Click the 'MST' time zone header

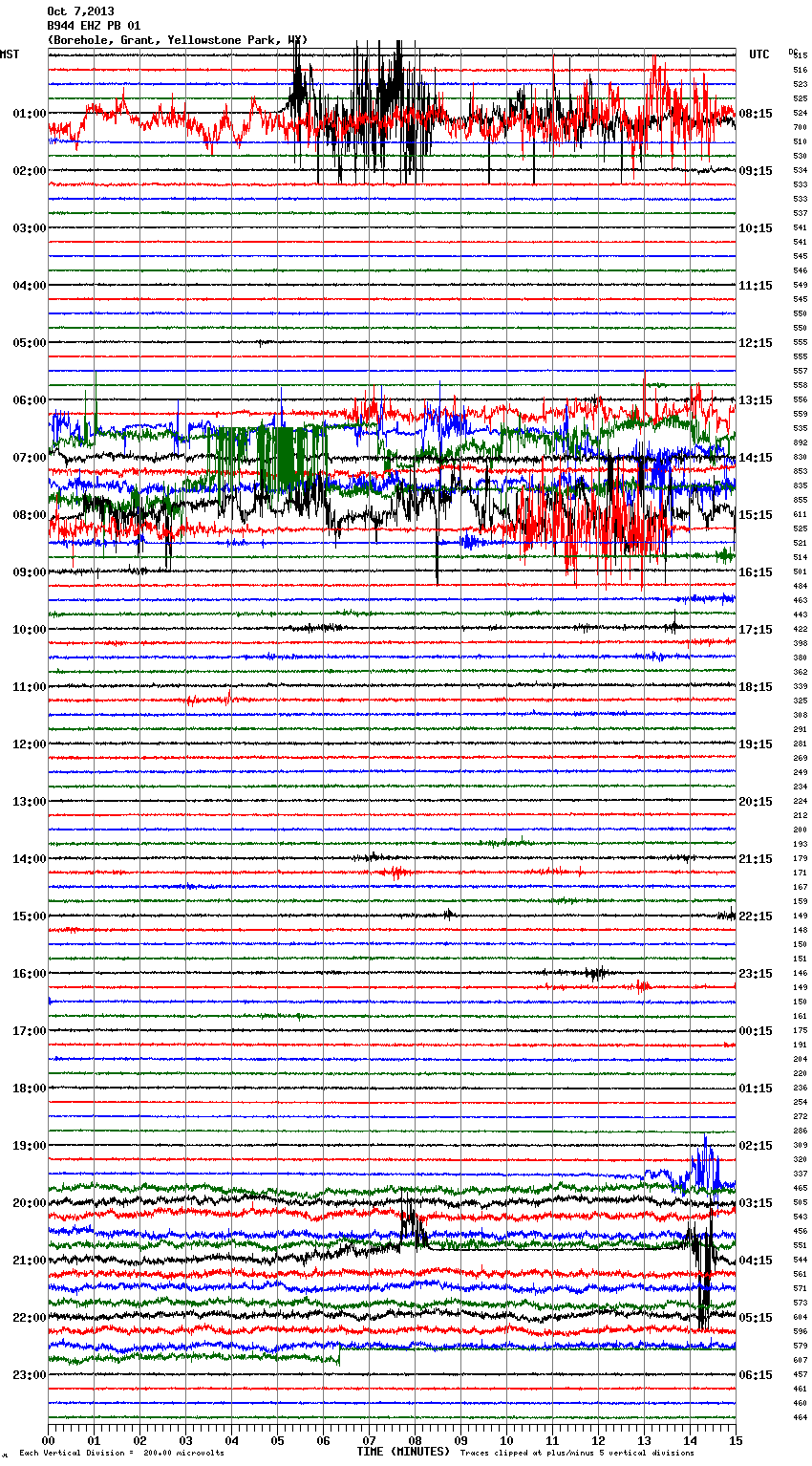[10, 54]
